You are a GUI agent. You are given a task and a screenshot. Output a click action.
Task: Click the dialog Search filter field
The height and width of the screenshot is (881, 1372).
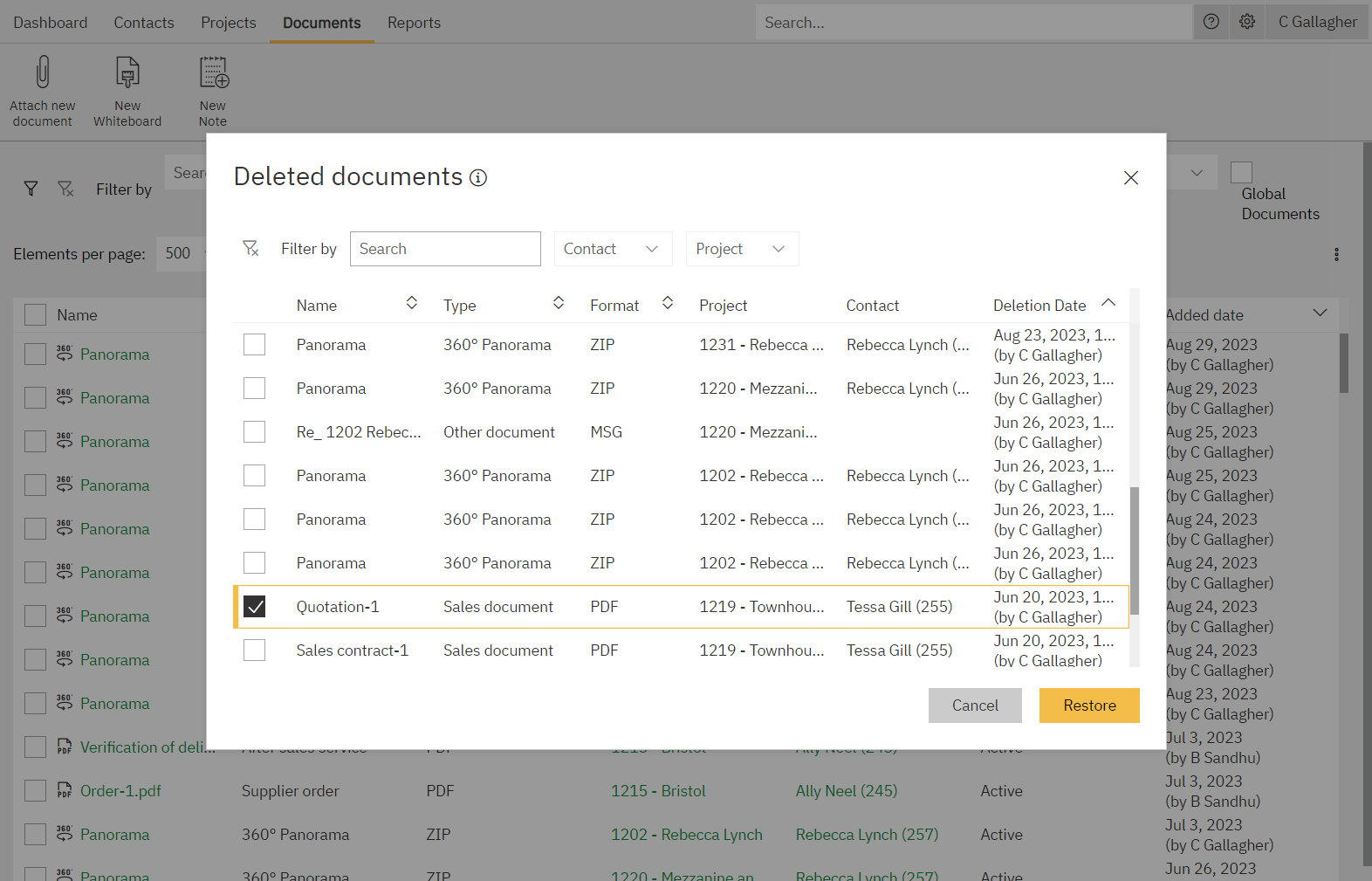445,249
